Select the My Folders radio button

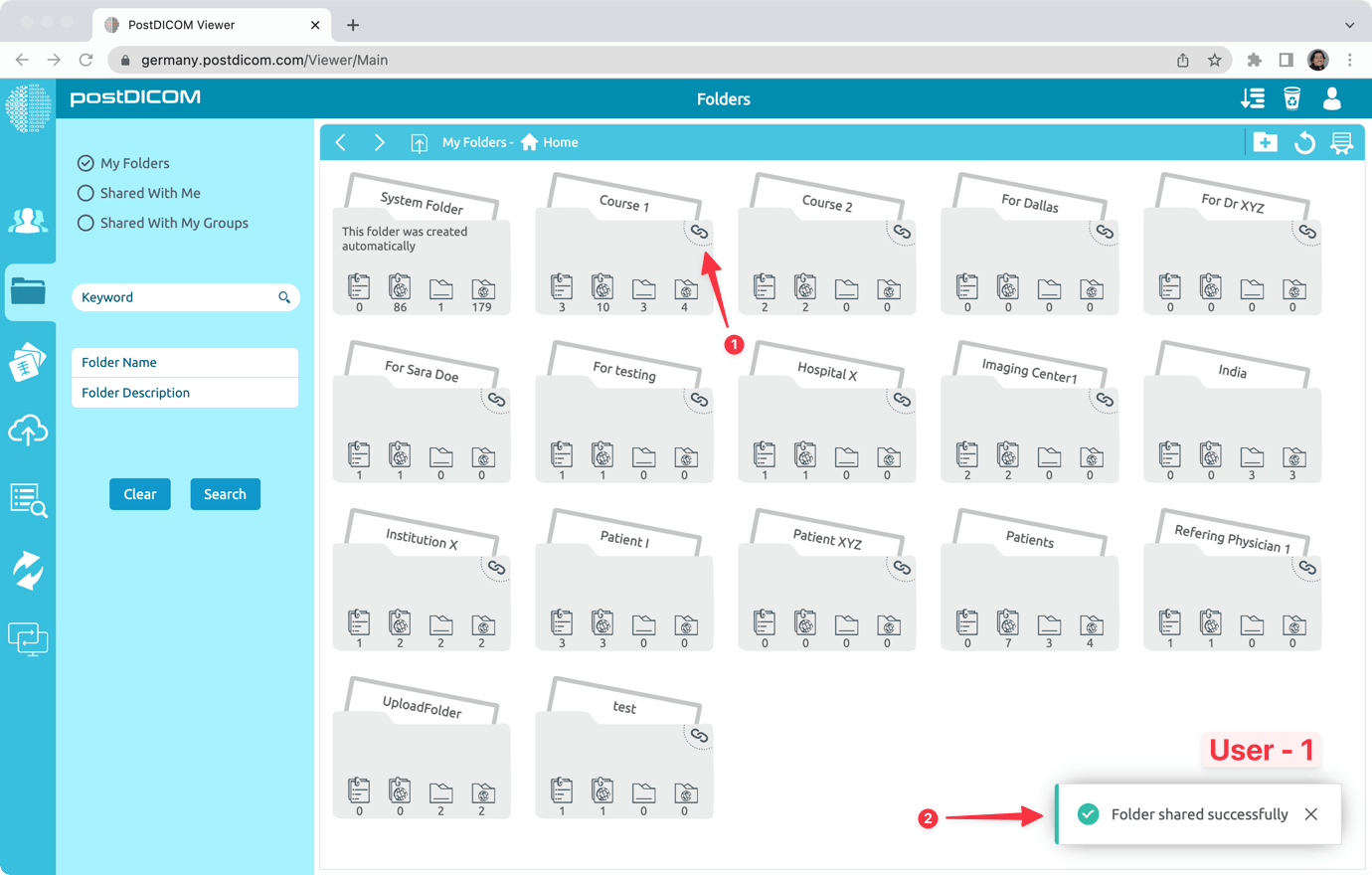86,163
